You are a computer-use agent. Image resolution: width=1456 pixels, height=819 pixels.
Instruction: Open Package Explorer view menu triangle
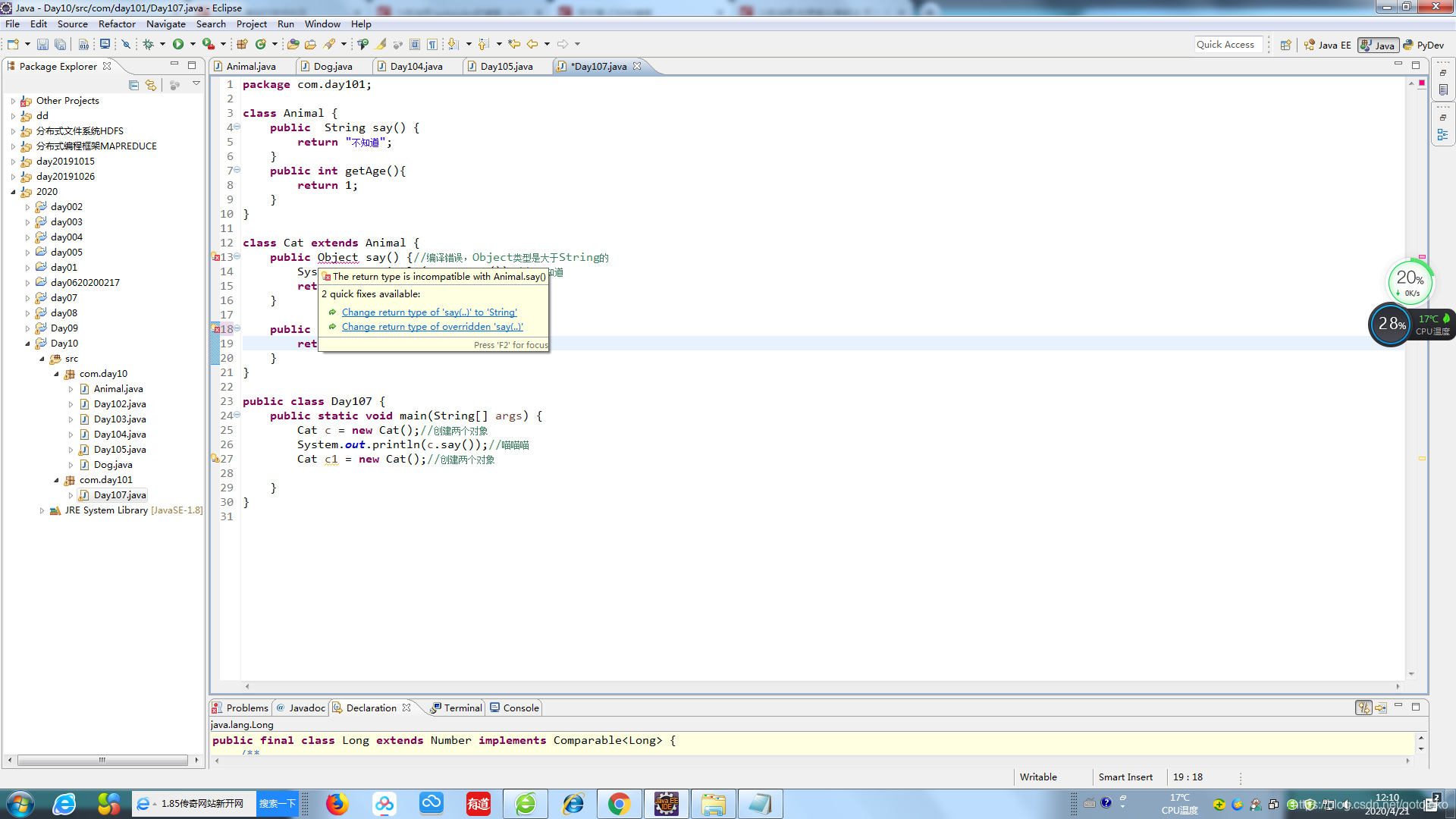196,83
